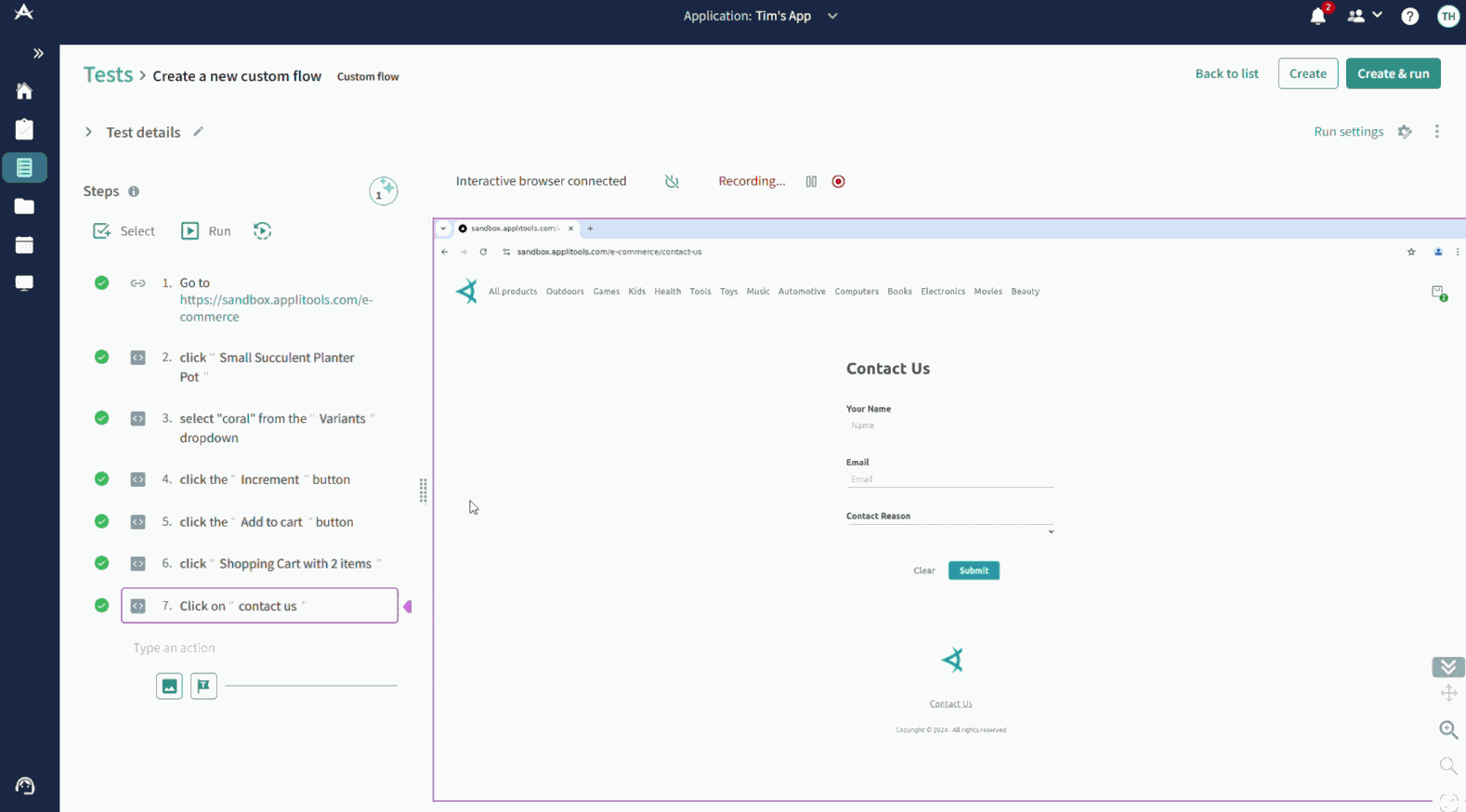Viewport: 1466px width, 812px height.
Task: Edit test details with pencil icon
Action: [198, 132]
